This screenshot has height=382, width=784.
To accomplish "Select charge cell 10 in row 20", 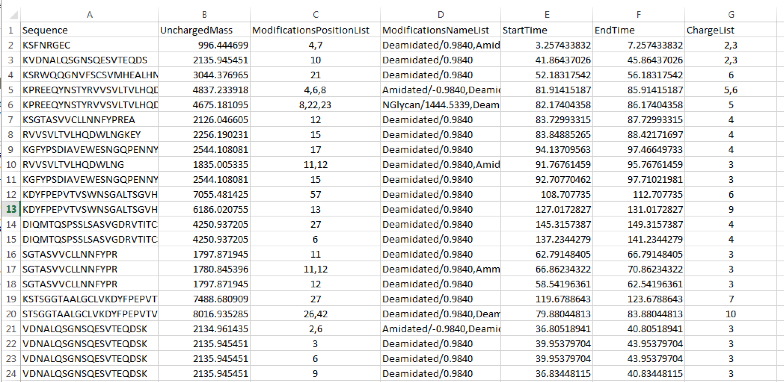I will point(730,314).
